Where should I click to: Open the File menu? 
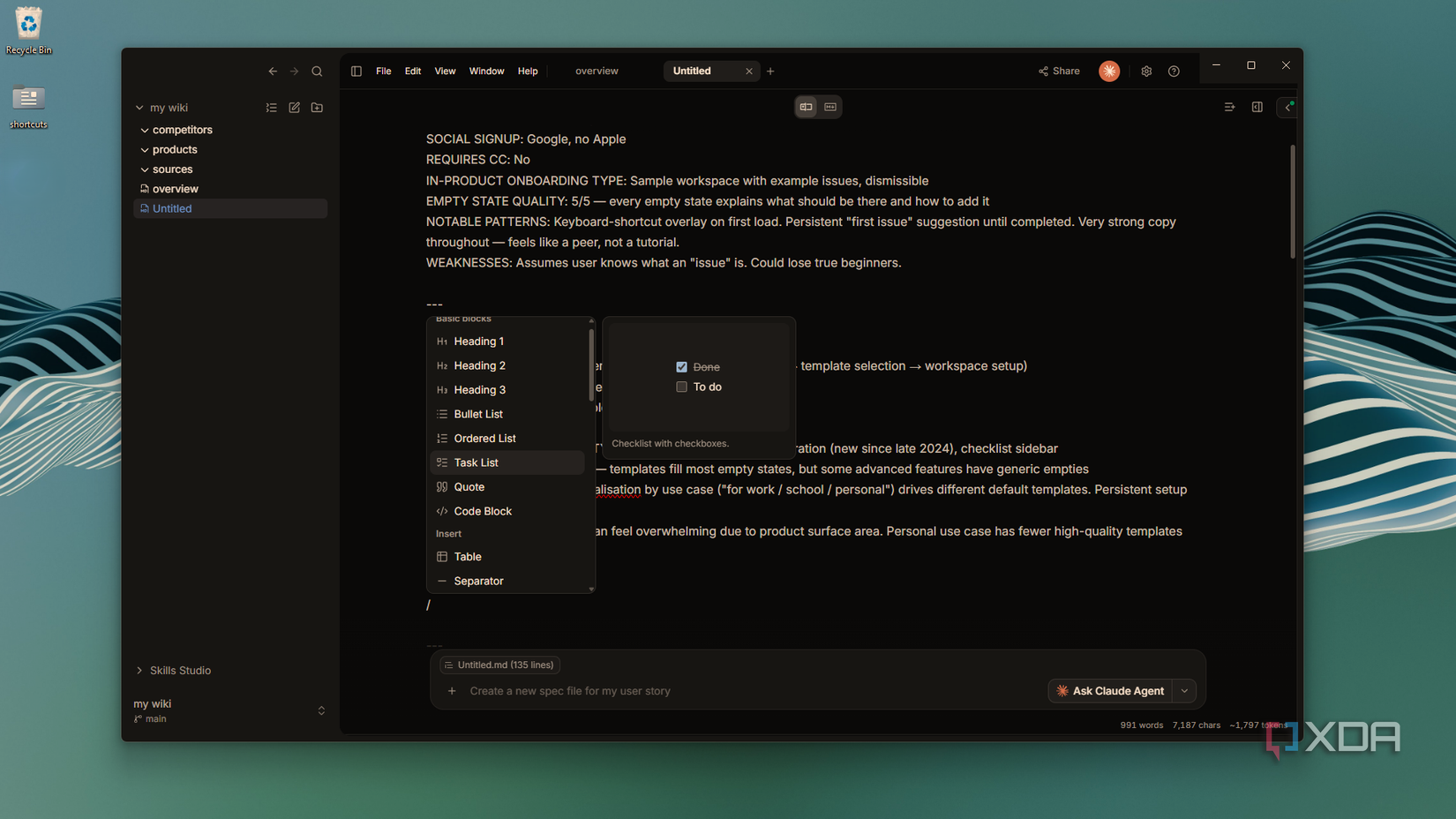[383, 71]
